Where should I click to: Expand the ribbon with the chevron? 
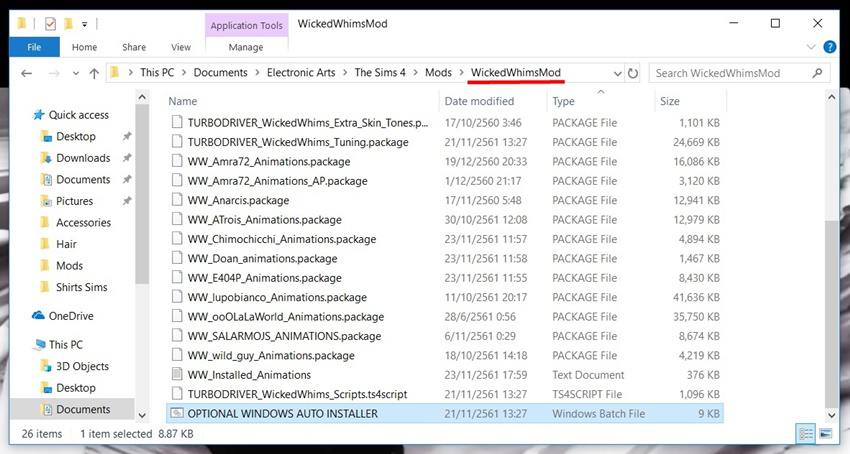pos(811,47)
